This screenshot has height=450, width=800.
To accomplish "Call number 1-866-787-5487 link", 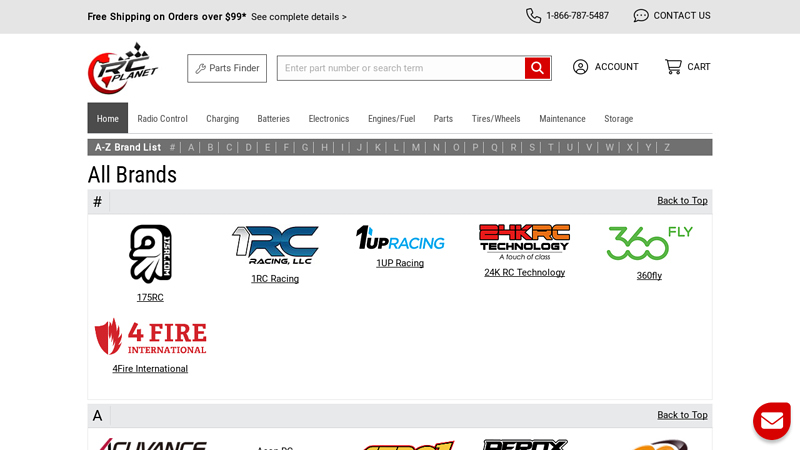I will pos(577,16).
